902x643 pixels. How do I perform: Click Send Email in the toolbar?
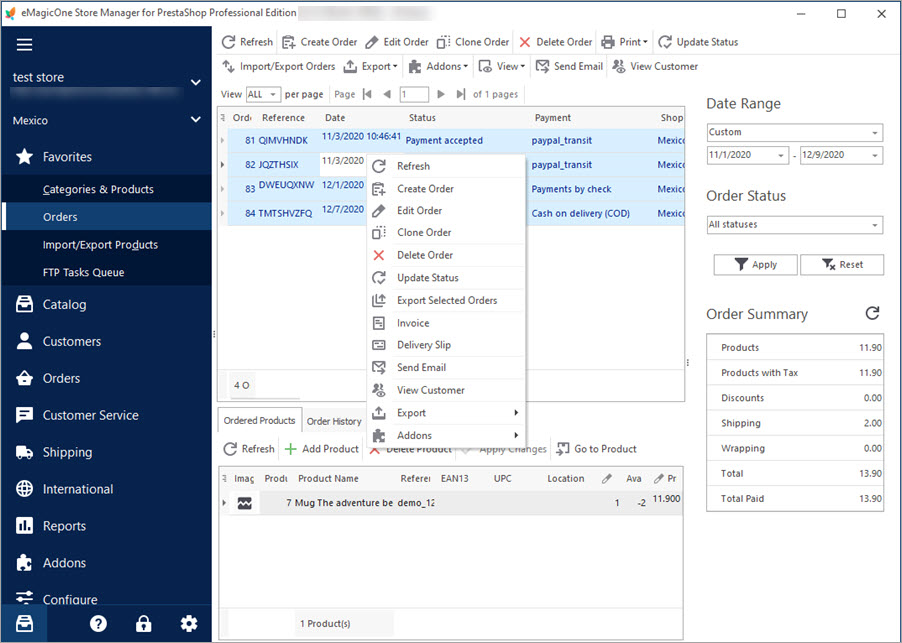point(569,66)
